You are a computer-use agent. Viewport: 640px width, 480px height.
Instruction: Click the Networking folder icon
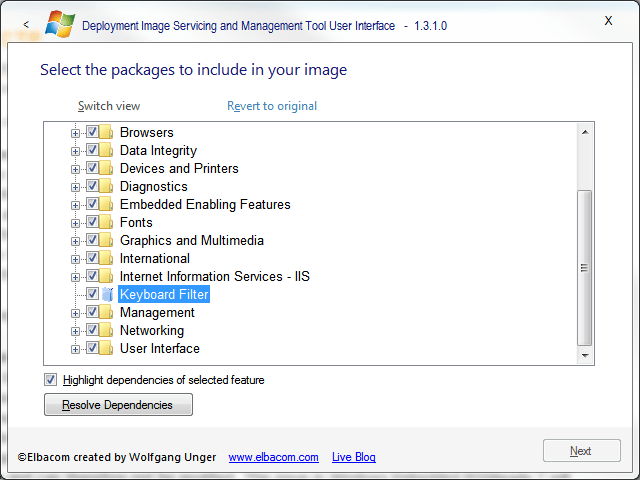pyautogui.click(x=106, y=330)
